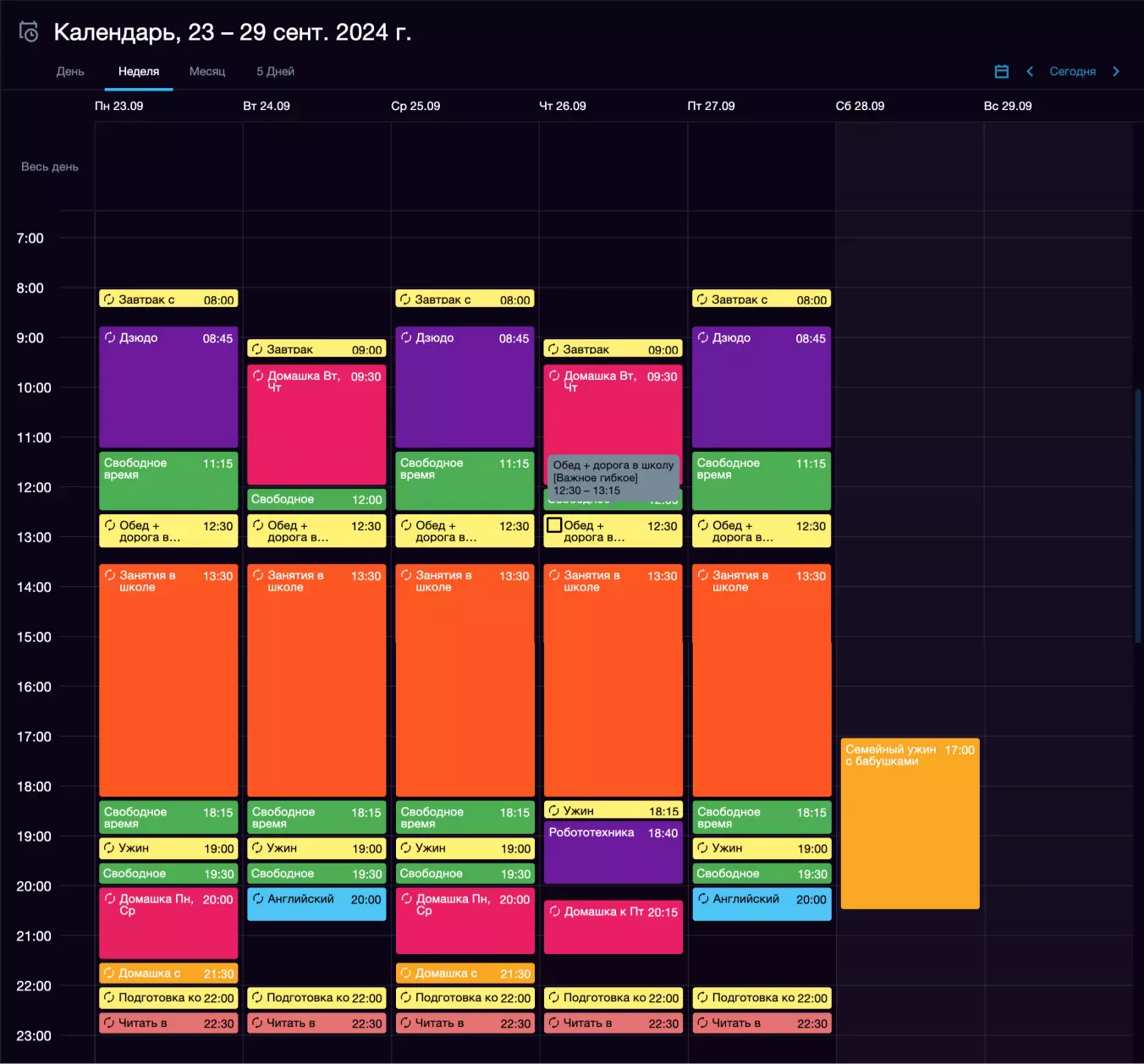Open Tuesday's Свободное 12:00 event
Image resolution: width=1144 pixels, height=1064 pixels.
coord(316,500)
